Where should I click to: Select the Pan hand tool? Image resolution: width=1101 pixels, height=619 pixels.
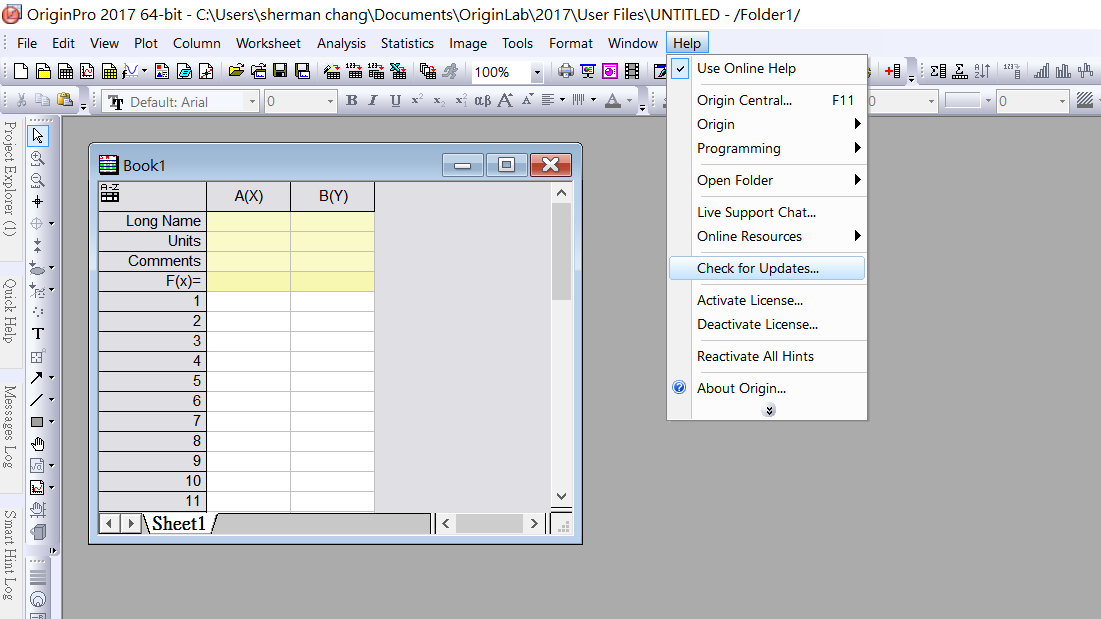click(x=38, y=443)
